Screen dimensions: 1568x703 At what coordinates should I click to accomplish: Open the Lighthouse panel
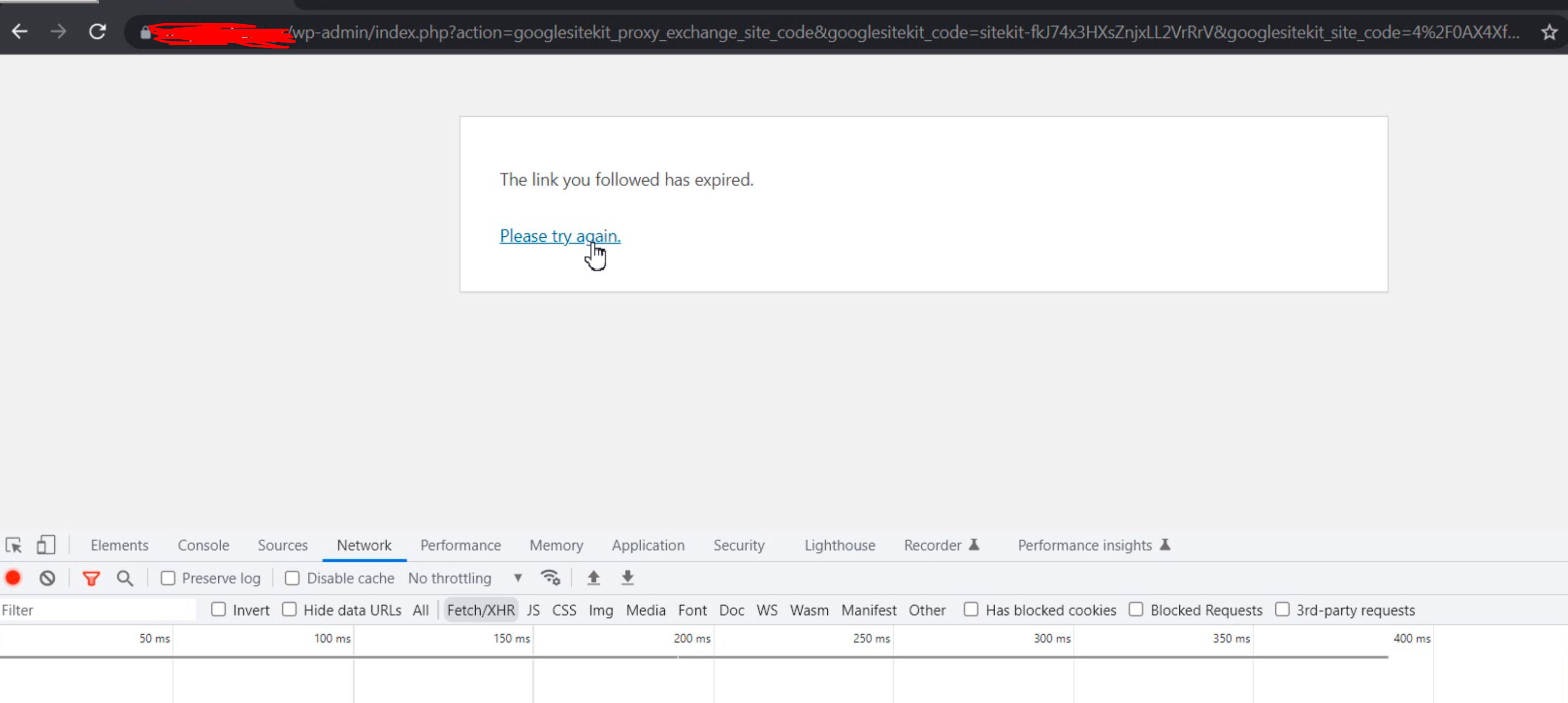point(839,545)
